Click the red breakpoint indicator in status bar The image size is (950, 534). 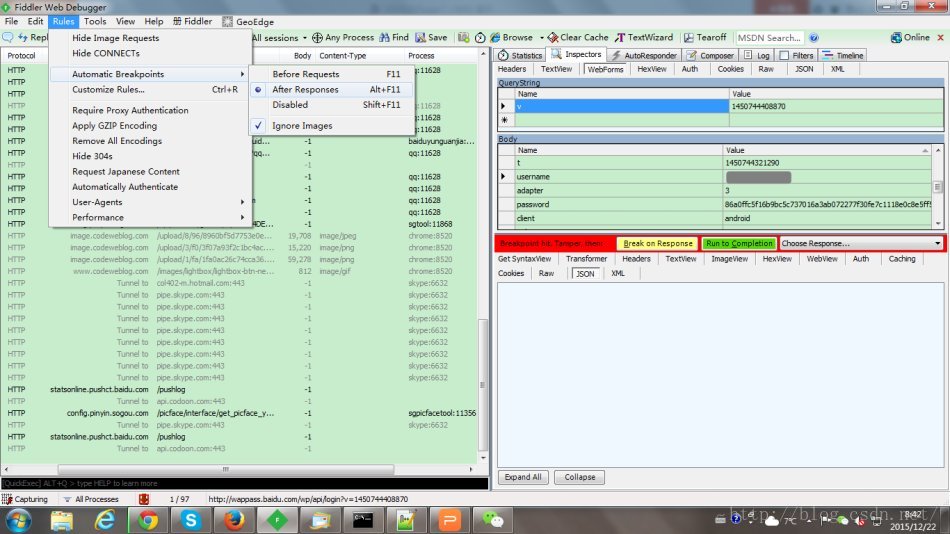tap(144, 499)
